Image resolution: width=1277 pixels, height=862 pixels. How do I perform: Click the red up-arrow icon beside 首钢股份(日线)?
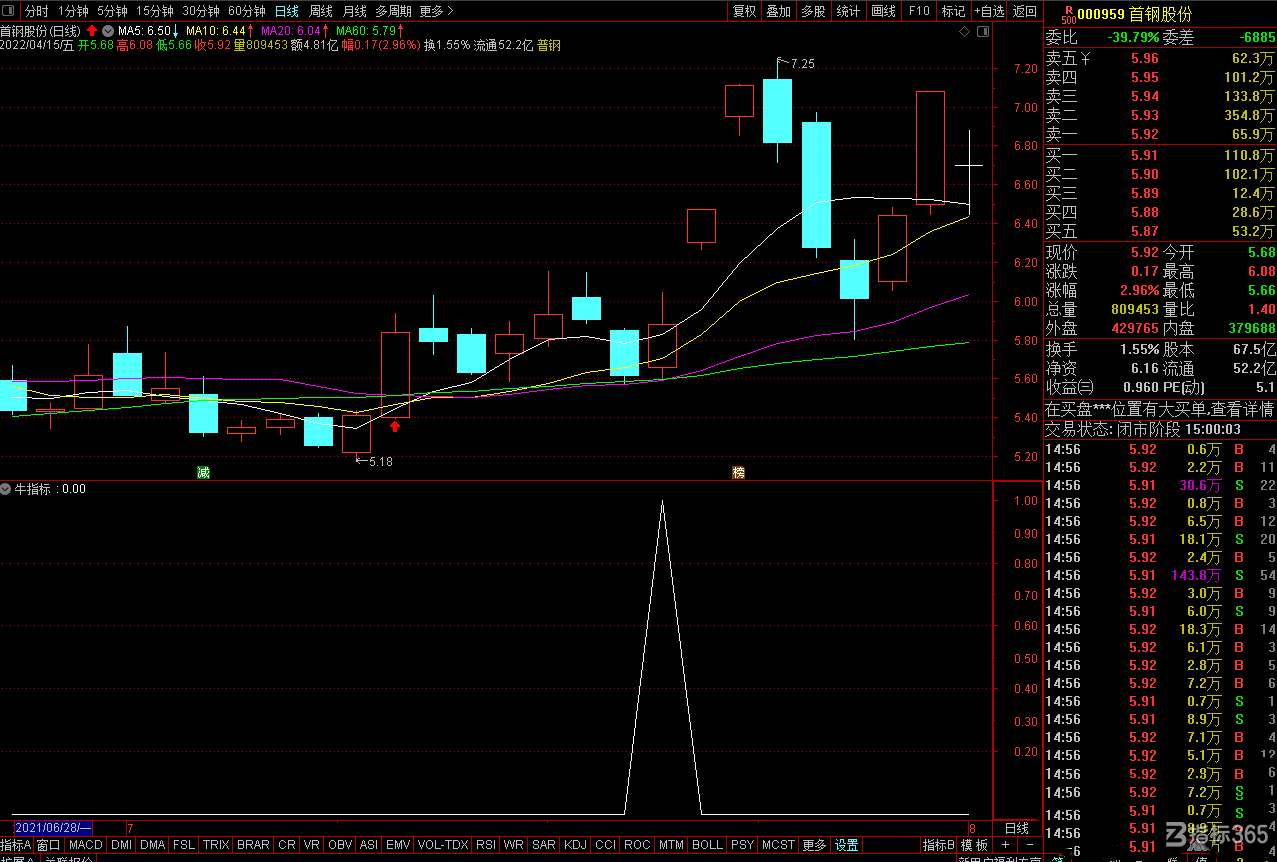[92, 30]
